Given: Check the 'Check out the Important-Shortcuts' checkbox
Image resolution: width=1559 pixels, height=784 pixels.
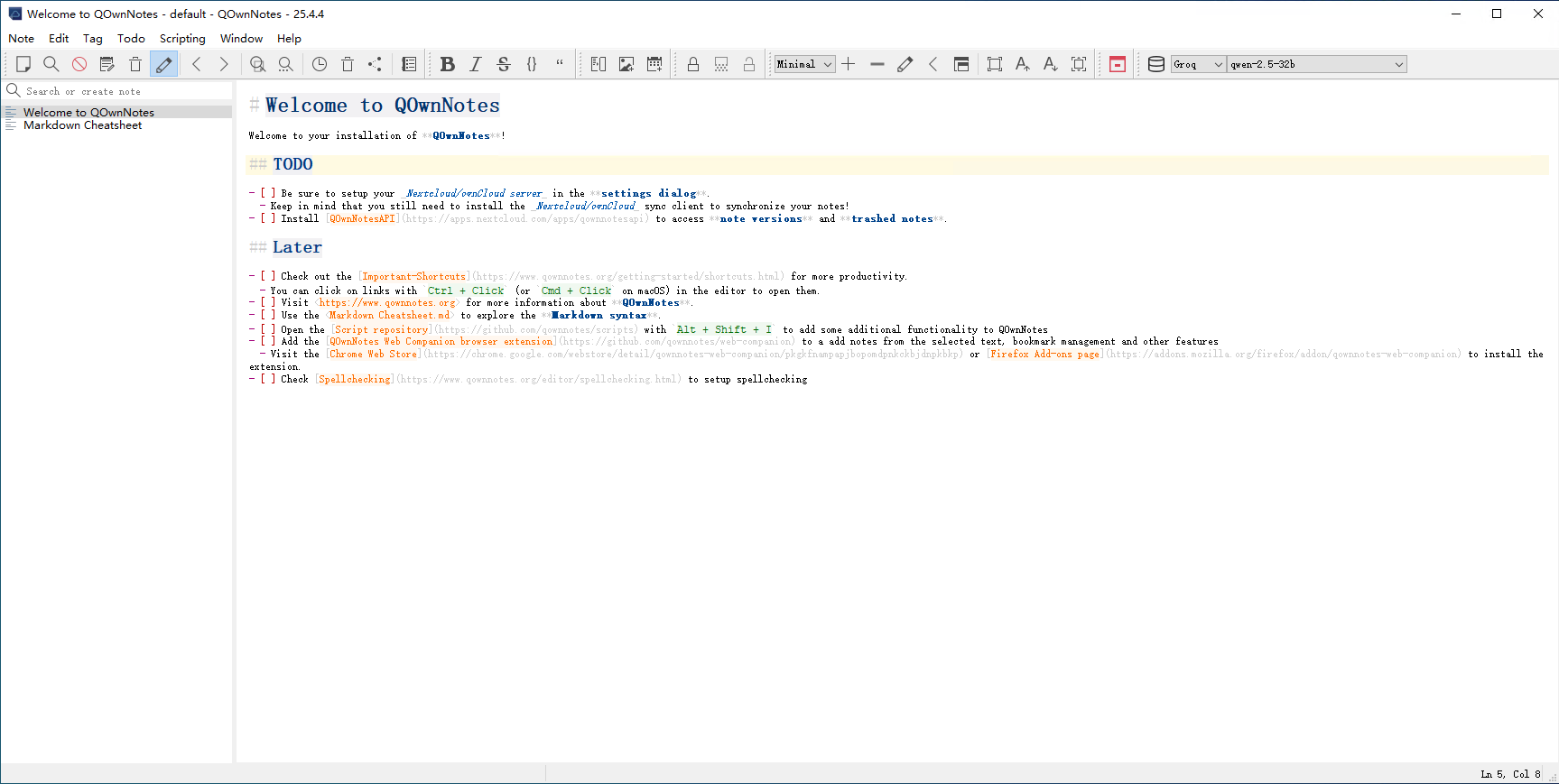Looking at the screenshot, I should (x=268, y=276).
